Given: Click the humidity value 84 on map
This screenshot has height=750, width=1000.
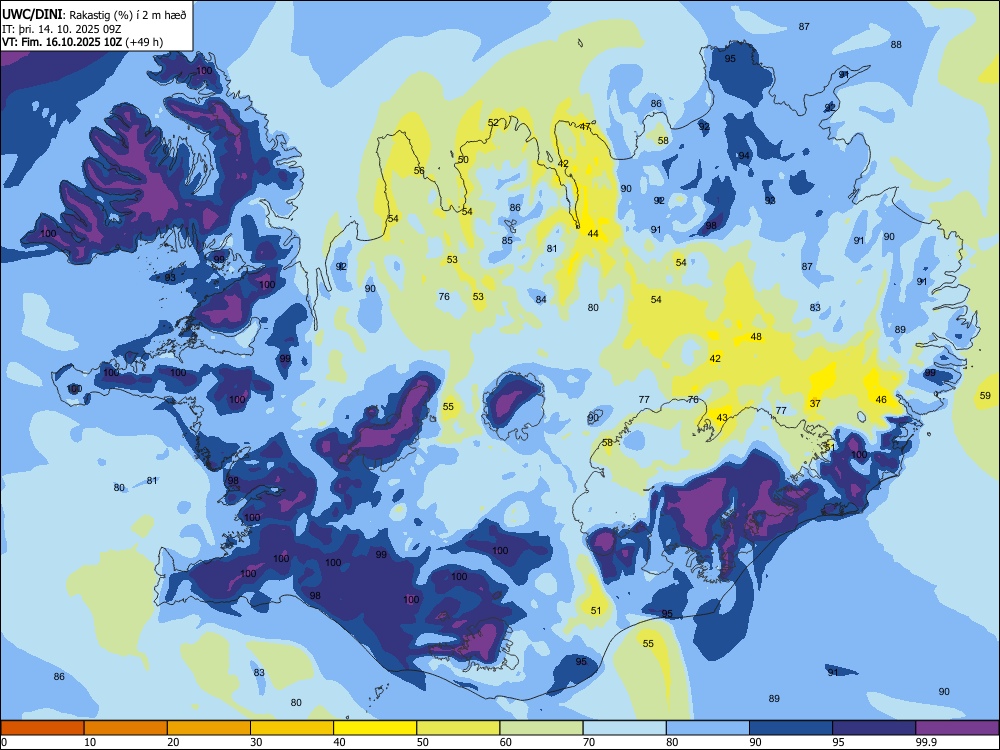Looking at the screenshot, I should click(541, 300).
